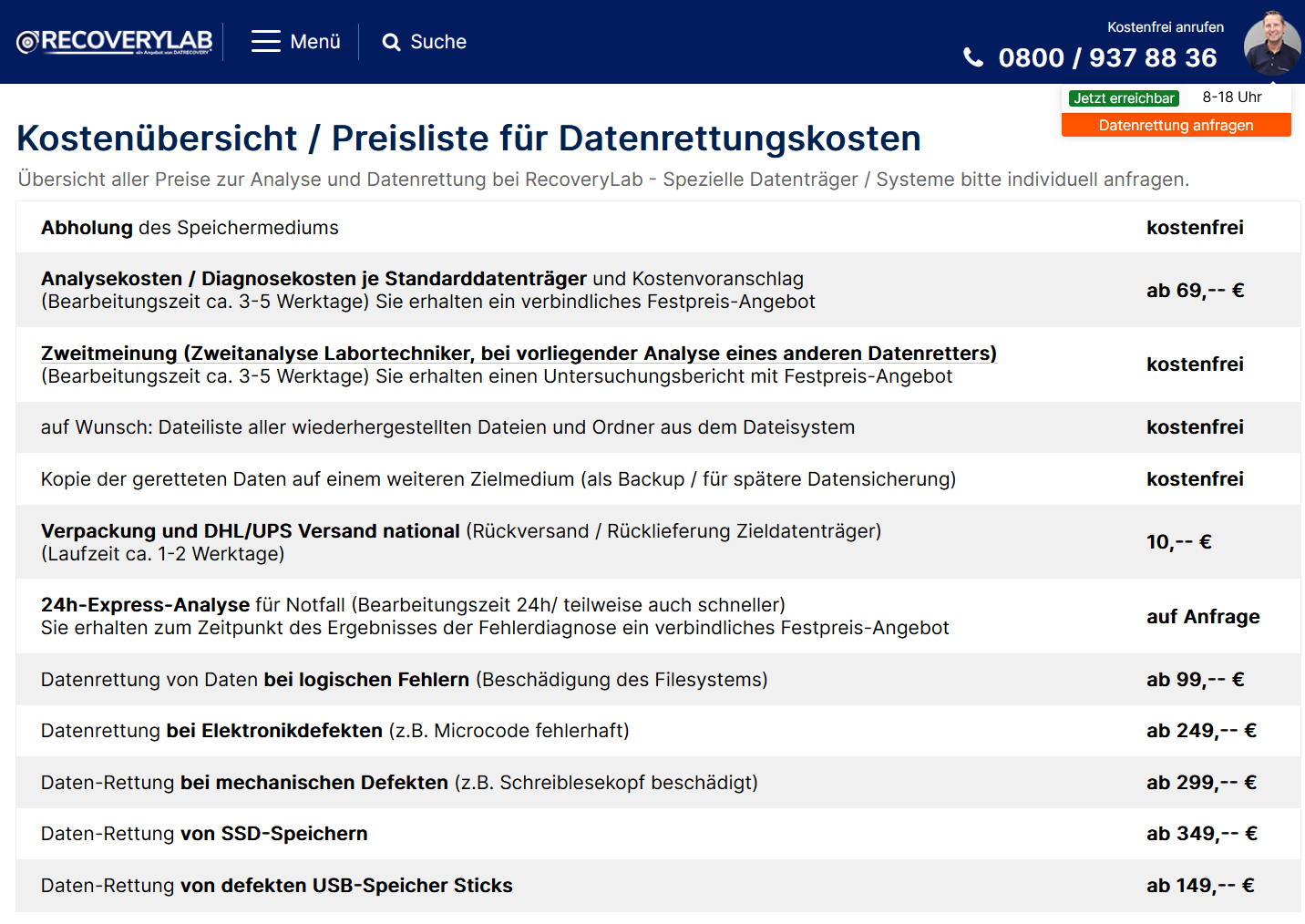Open the hamburger Menü icon
1305x924 pixels.
click(x=266, y=42)
